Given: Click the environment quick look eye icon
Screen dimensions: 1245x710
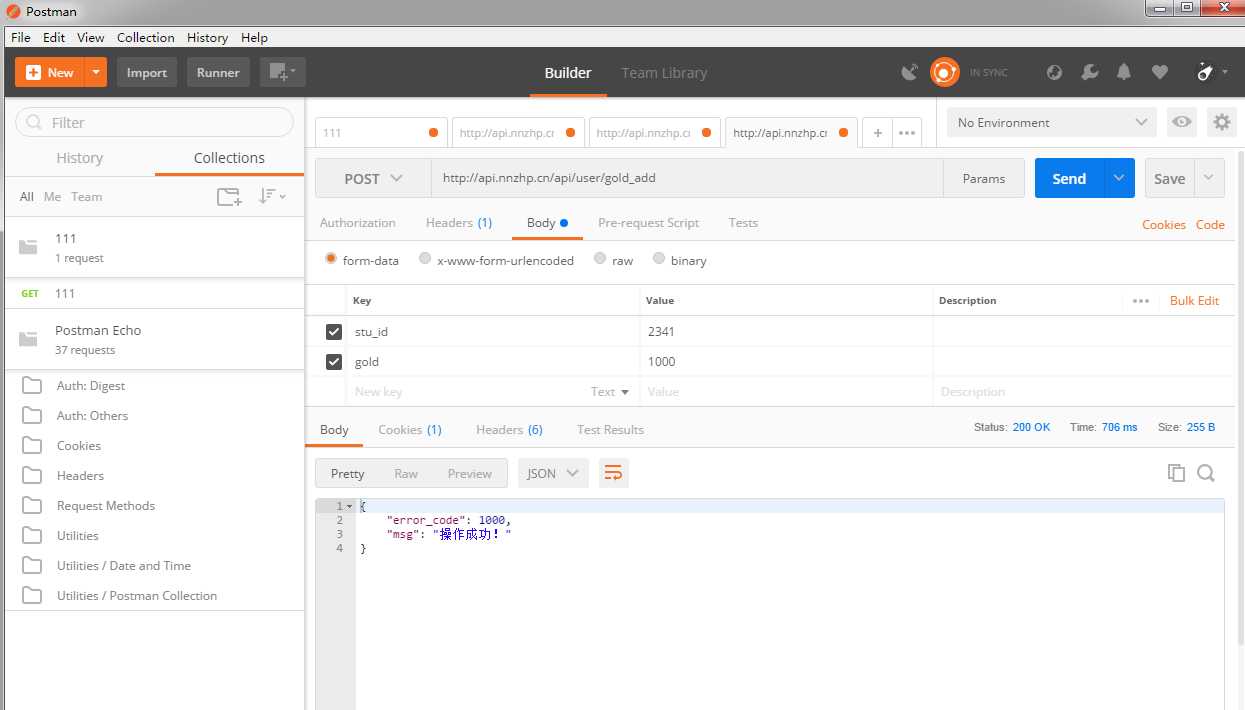Looking at the screenshot, I should pyautogui.click(x=1182, y=122).
